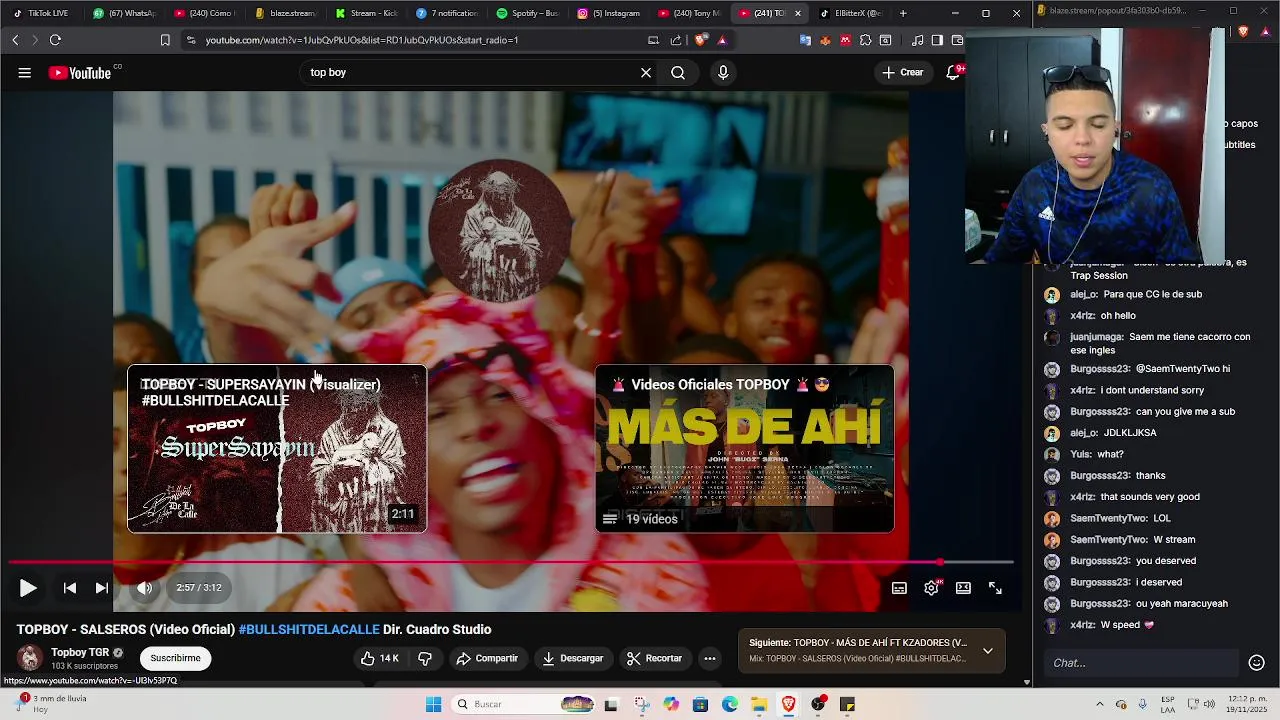
Task: Open the Brave Wallet icon
Action: point(957,40)
